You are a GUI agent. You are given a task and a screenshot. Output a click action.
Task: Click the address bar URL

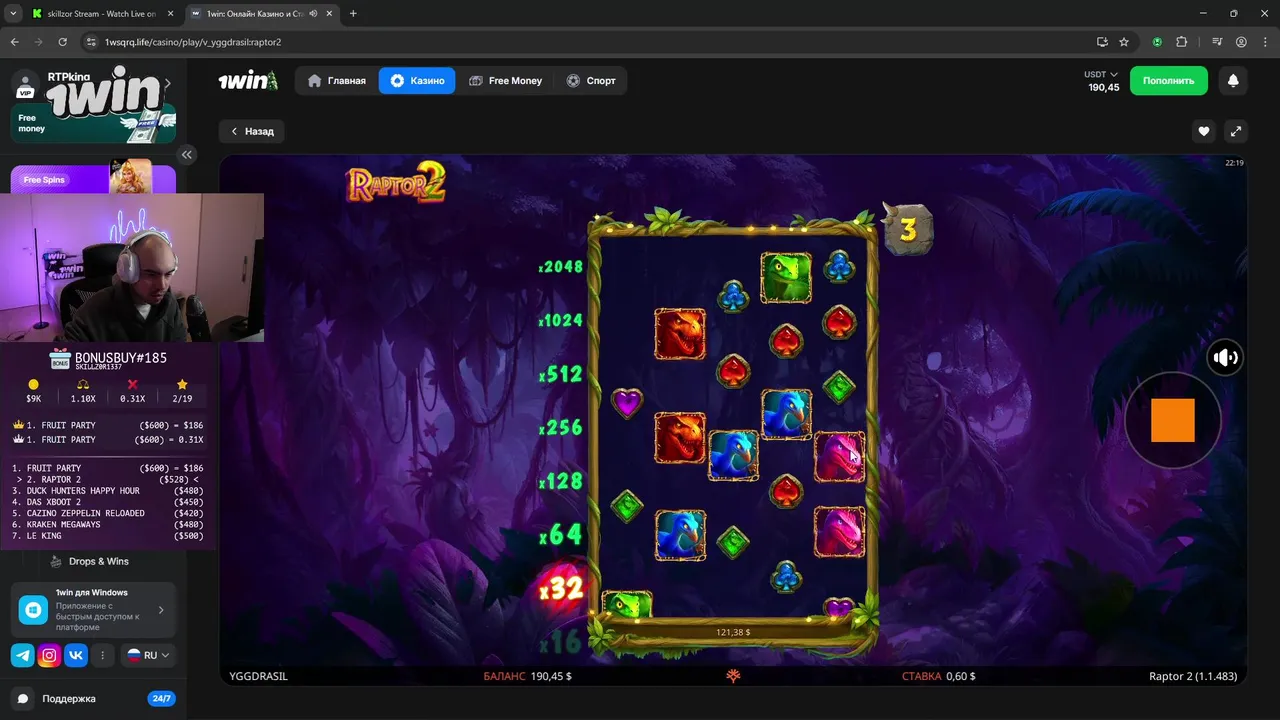(193, 42)
